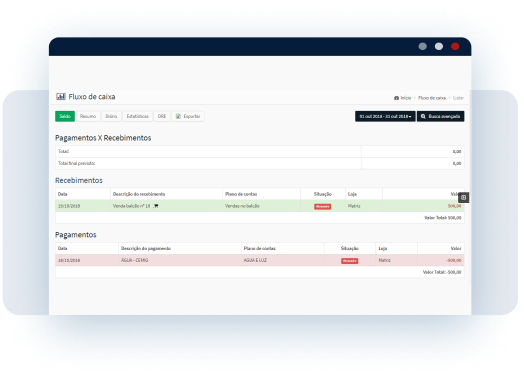Click the Valor Total in Recebimentos table
This screenshot has height=378, width=524.
pos(443,218)
